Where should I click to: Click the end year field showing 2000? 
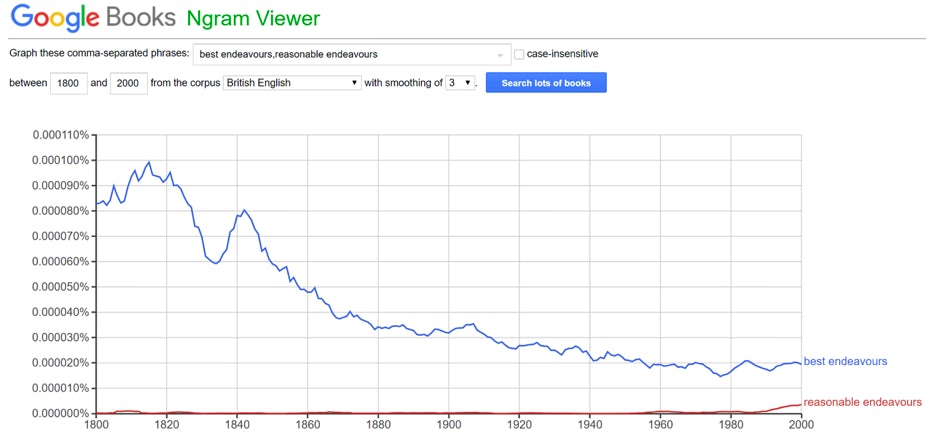(x=129, y=83)
